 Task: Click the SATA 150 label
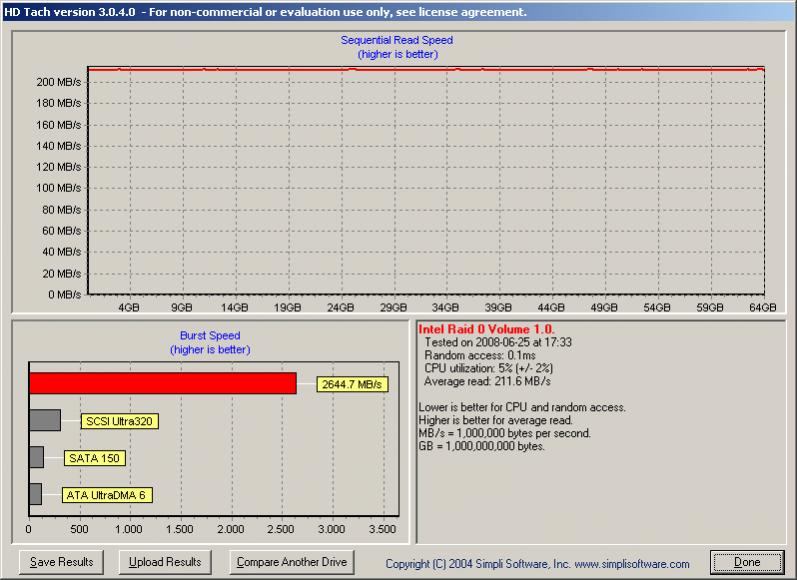tap(95, 459)
